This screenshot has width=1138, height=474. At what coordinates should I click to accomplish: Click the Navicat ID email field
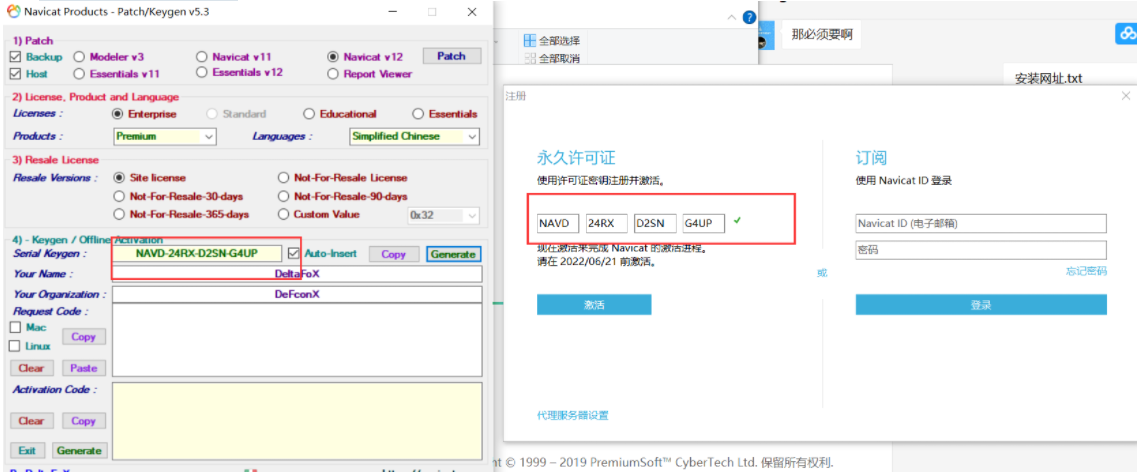[981, 223]
